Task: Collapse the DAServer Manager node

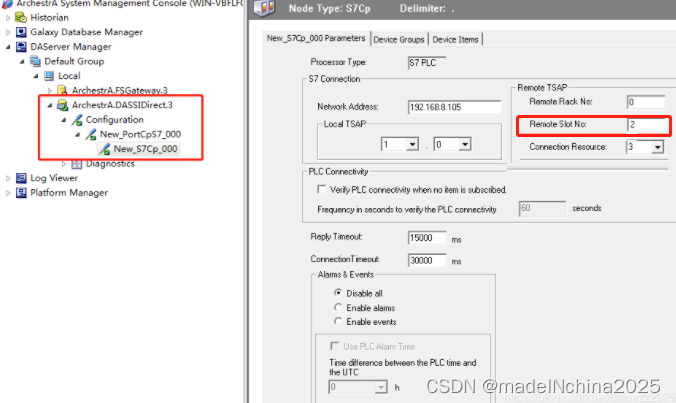Action: coord(8,47)
